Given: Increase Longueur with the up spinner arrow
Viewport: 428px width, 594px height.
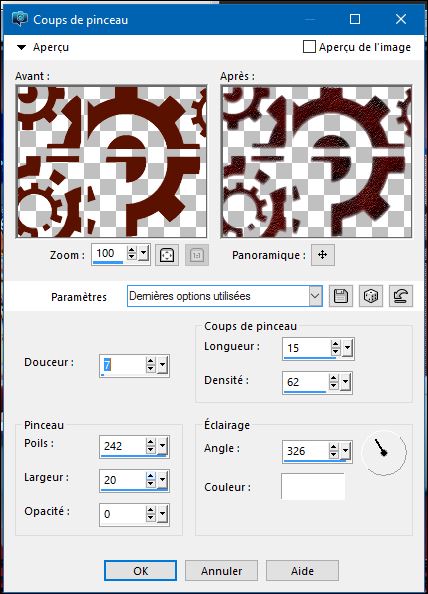Looking at the screenshot, I should point(336,344).
